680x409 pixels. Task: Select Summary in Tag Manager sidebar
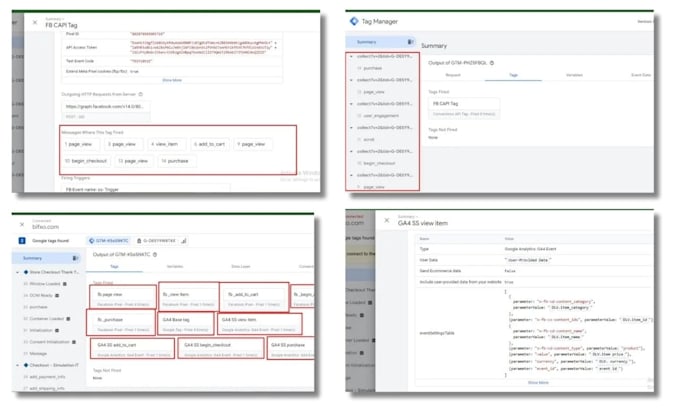pyautogui.click(x=366, y=42)
